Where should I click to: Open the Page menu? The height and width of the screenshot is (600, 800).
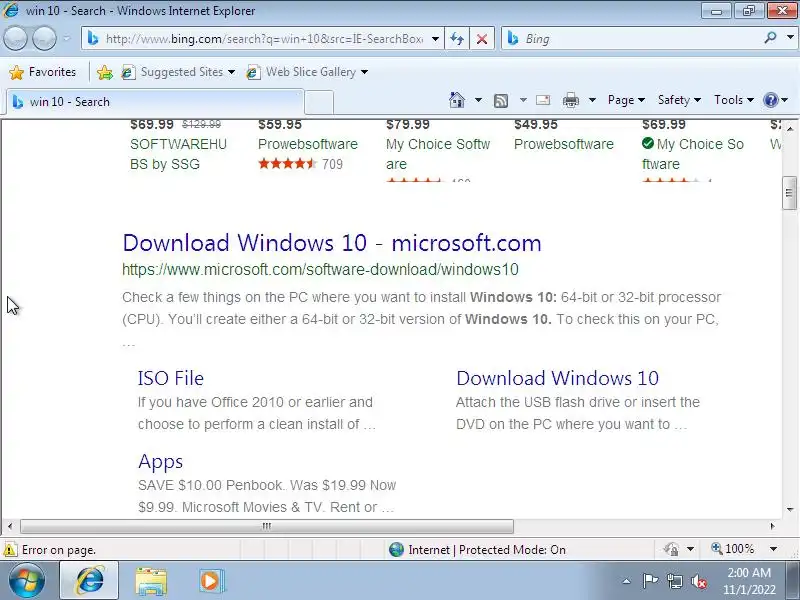click(x=626, y=100)
